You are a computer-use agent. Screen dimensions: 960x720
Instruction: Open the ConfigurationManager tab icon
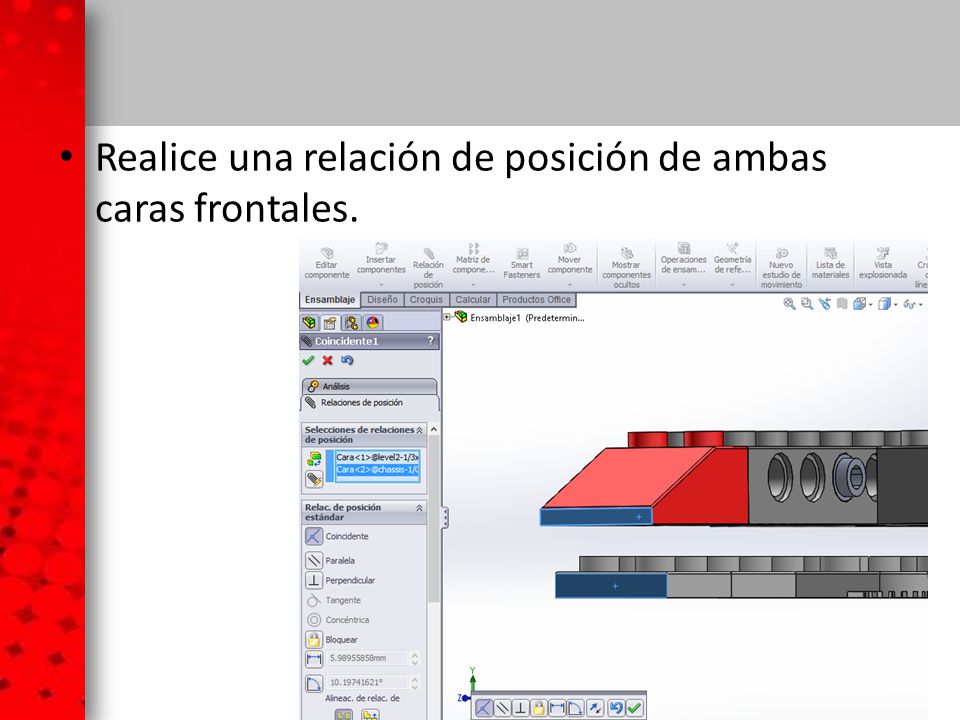(x=351, y=322)
